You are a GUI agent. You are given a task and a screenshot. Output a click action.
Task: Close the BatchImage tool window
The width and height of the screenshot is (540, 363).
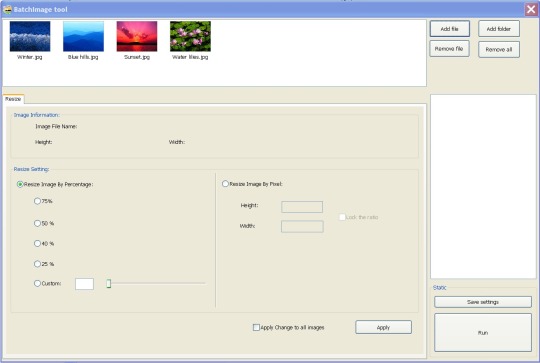(531, 10)
